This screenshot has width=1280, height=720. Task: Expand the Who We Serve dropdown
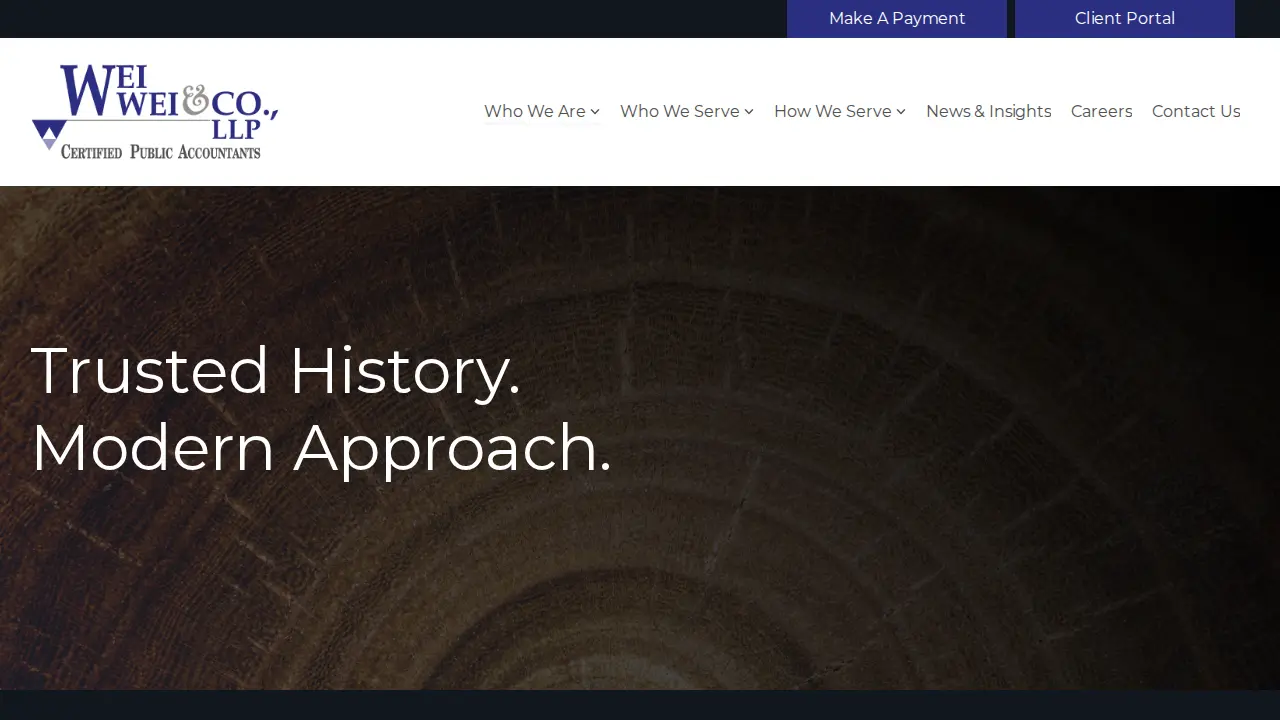point(687,111)
